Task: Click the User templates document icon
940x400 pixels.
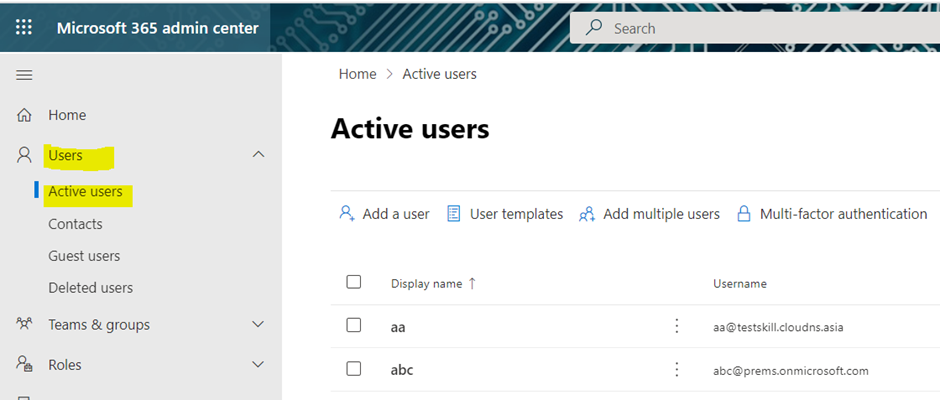Action: (x=454, y=213)
